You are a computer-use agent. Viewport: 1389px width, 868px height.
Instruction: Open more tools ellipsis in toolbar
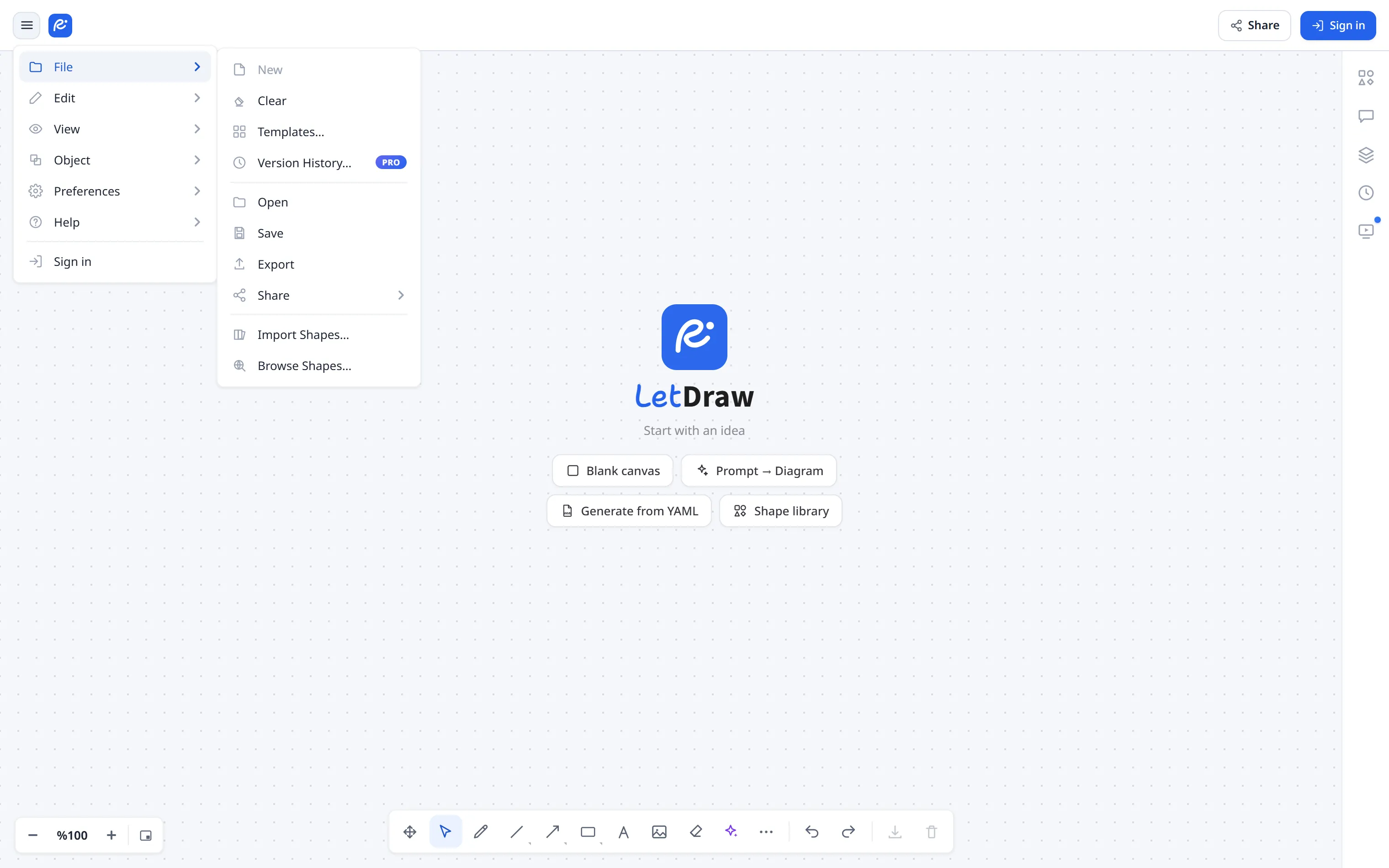tap(766, 832)
